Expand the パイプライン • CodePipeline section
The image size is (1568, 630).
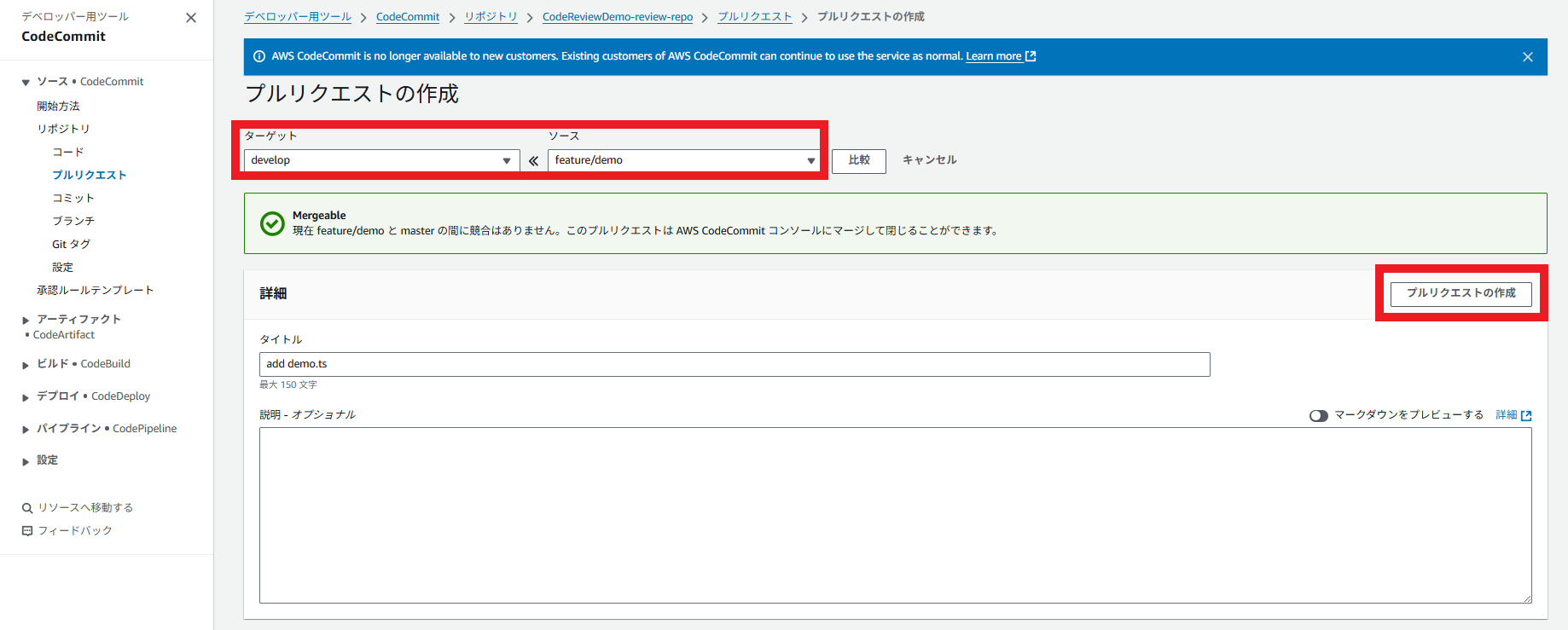click(26, 430)
